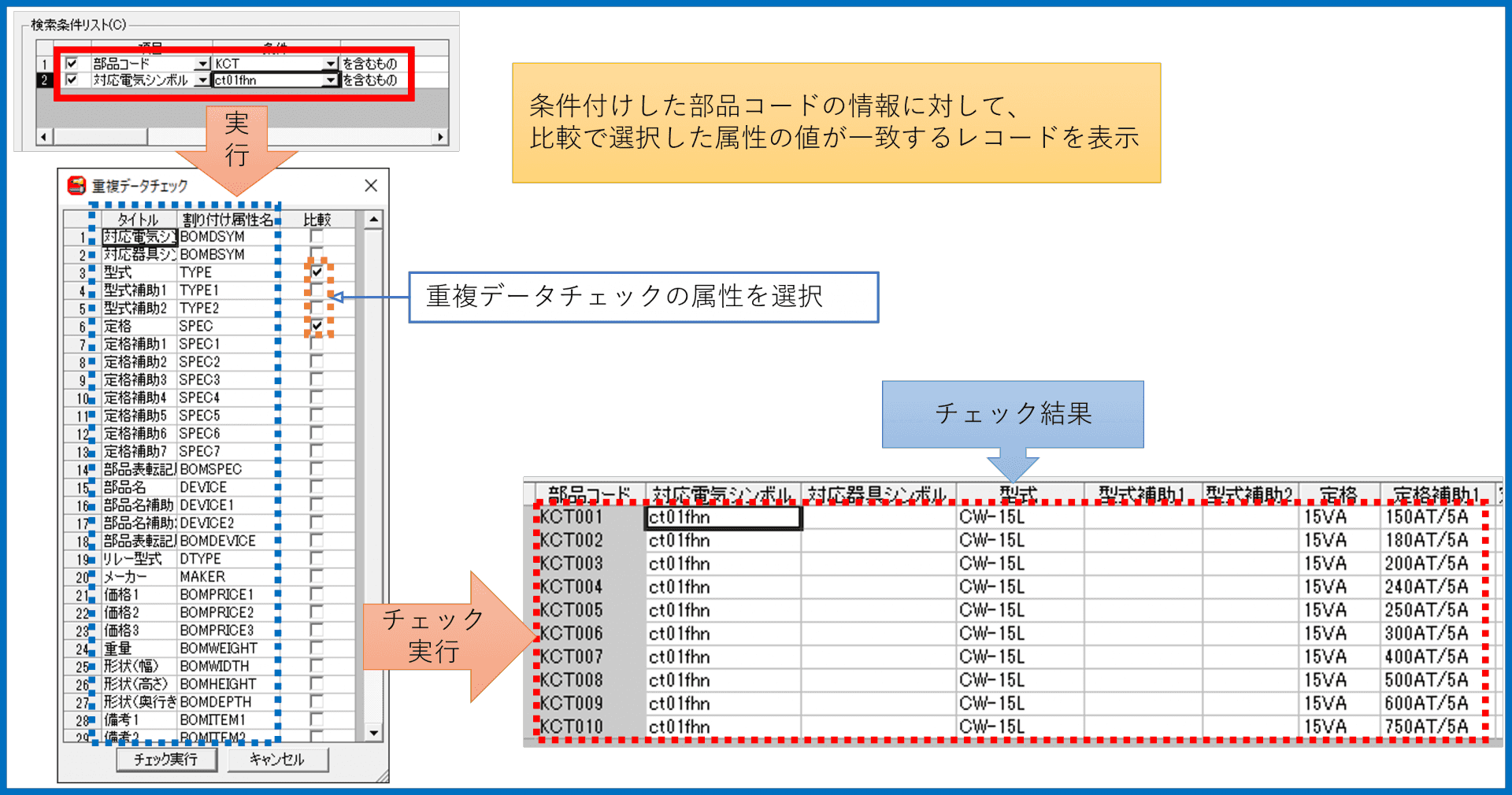Click the 重複データチェック dialog title icon

(76, 186)
